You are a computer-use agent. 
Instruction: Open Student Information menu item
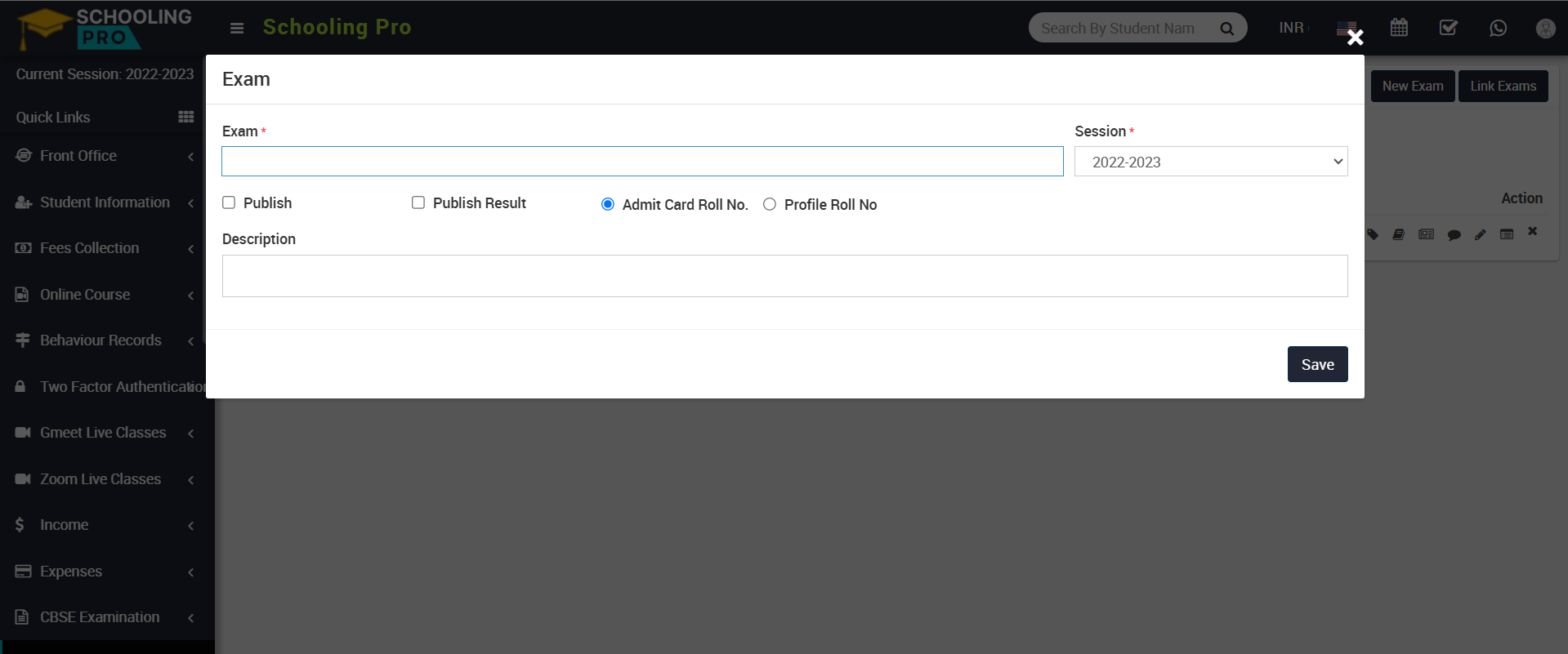coord(107,202)
